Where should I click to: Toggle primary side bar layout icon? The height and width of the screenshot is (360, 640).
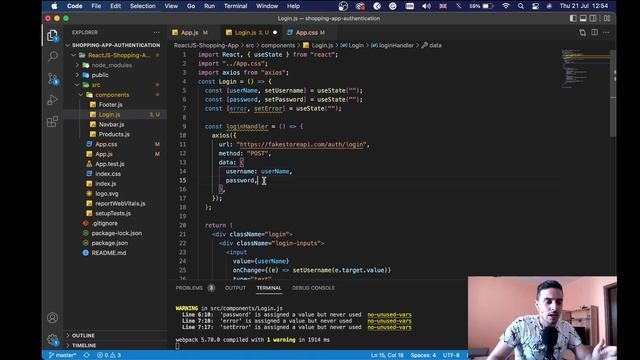tap(573, 18)
